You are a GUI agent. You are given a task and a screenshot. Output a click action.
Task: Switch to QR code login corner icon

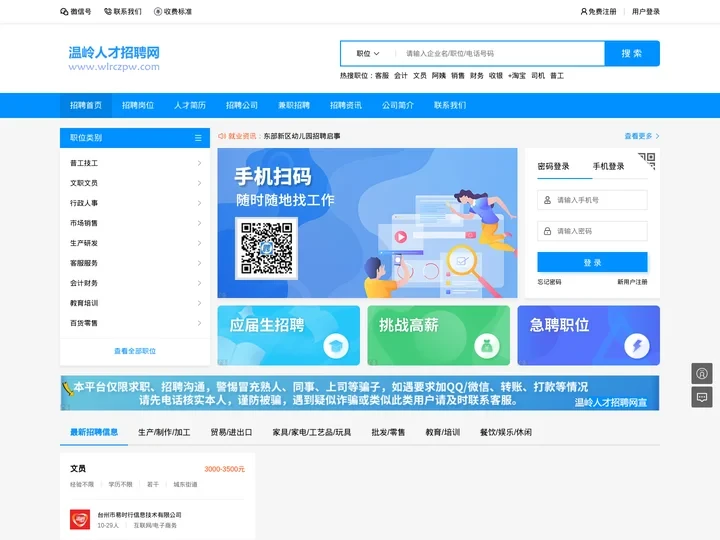pyautogui.click(x=647, y=161)
